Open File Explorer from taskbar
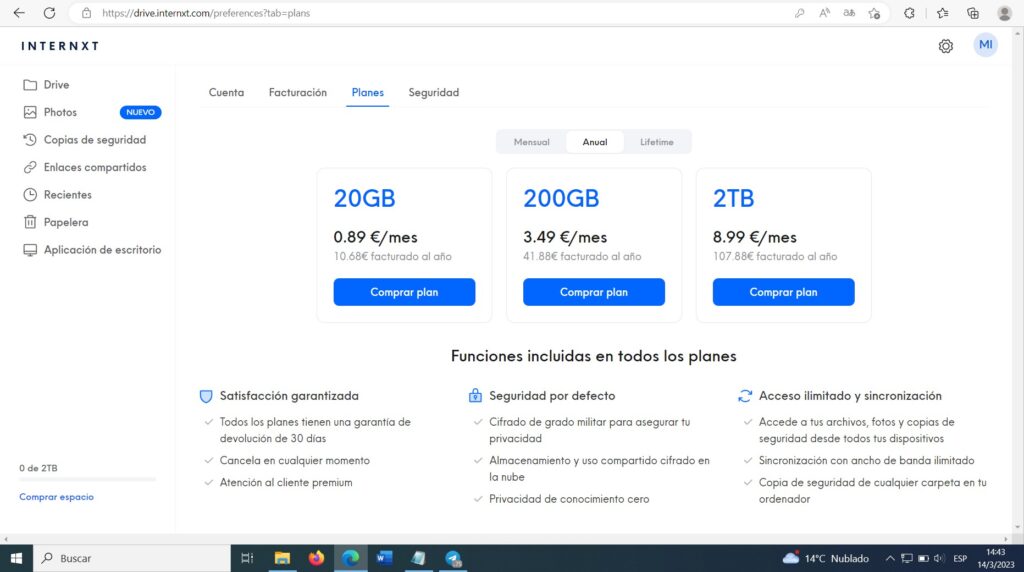 (x=282, y=558)
